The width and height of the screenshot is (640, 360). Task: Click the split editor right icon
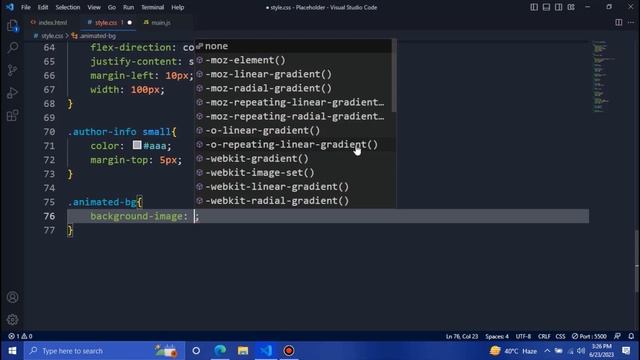pos(618,22)
